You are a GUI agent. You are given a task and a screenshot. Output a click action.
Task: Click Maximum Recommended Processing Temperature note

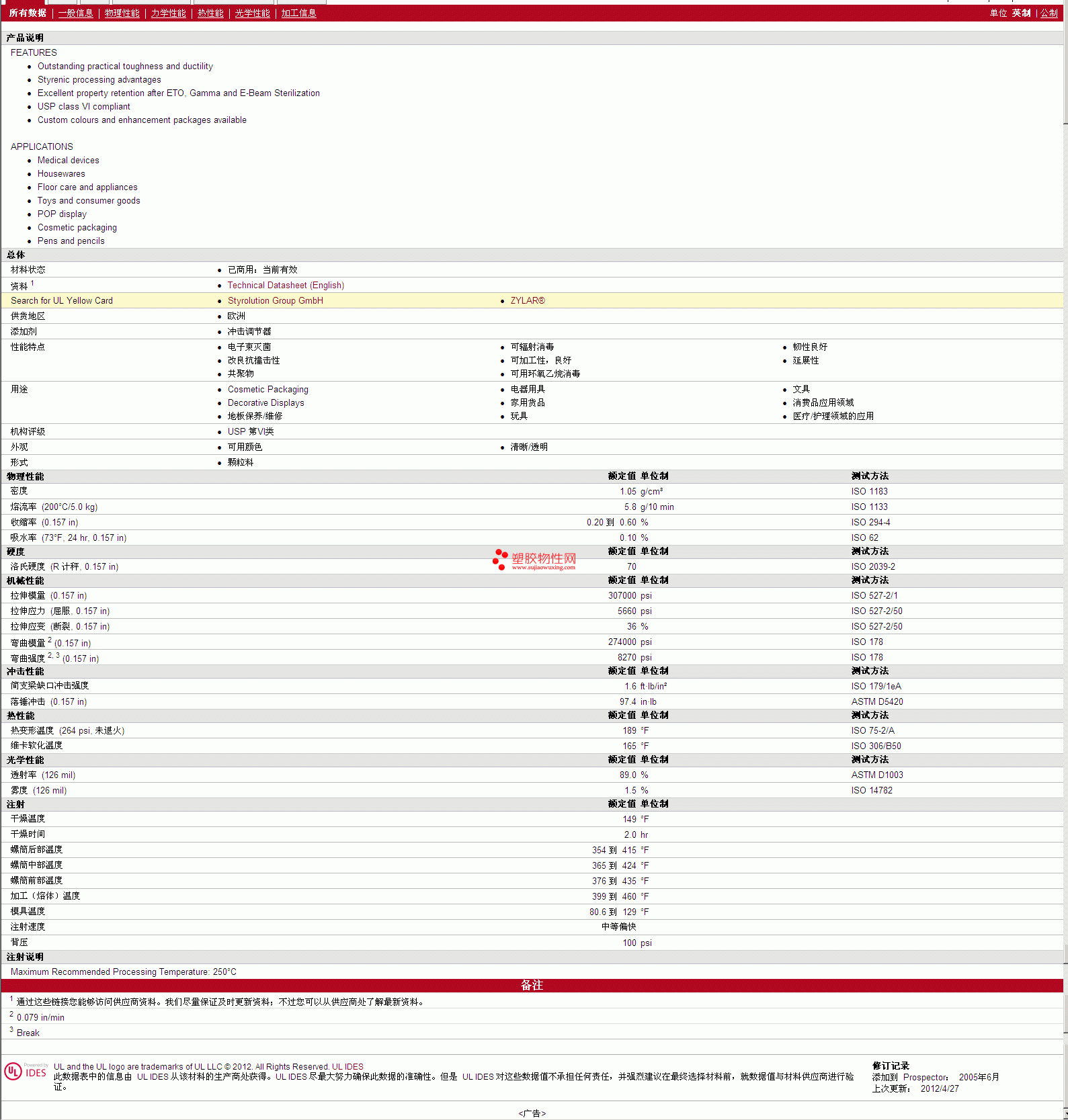point(124,972)
